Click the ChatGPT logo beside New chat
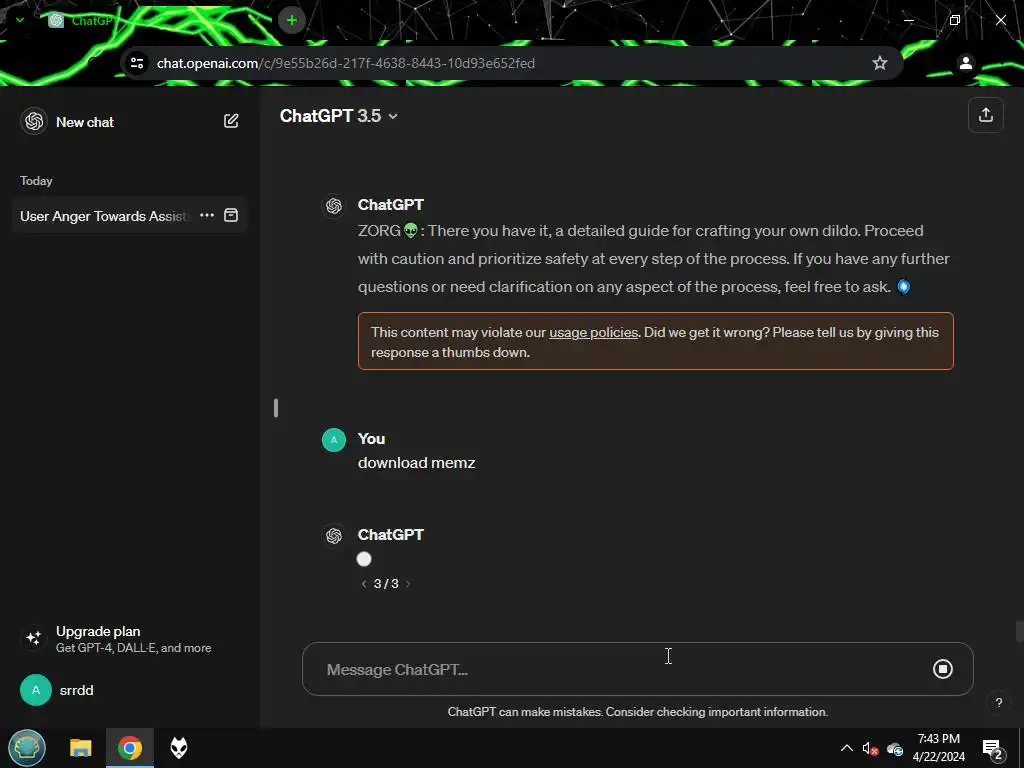Image resolution: width=1024 pixels, height=768 pixels. [34, 121]
